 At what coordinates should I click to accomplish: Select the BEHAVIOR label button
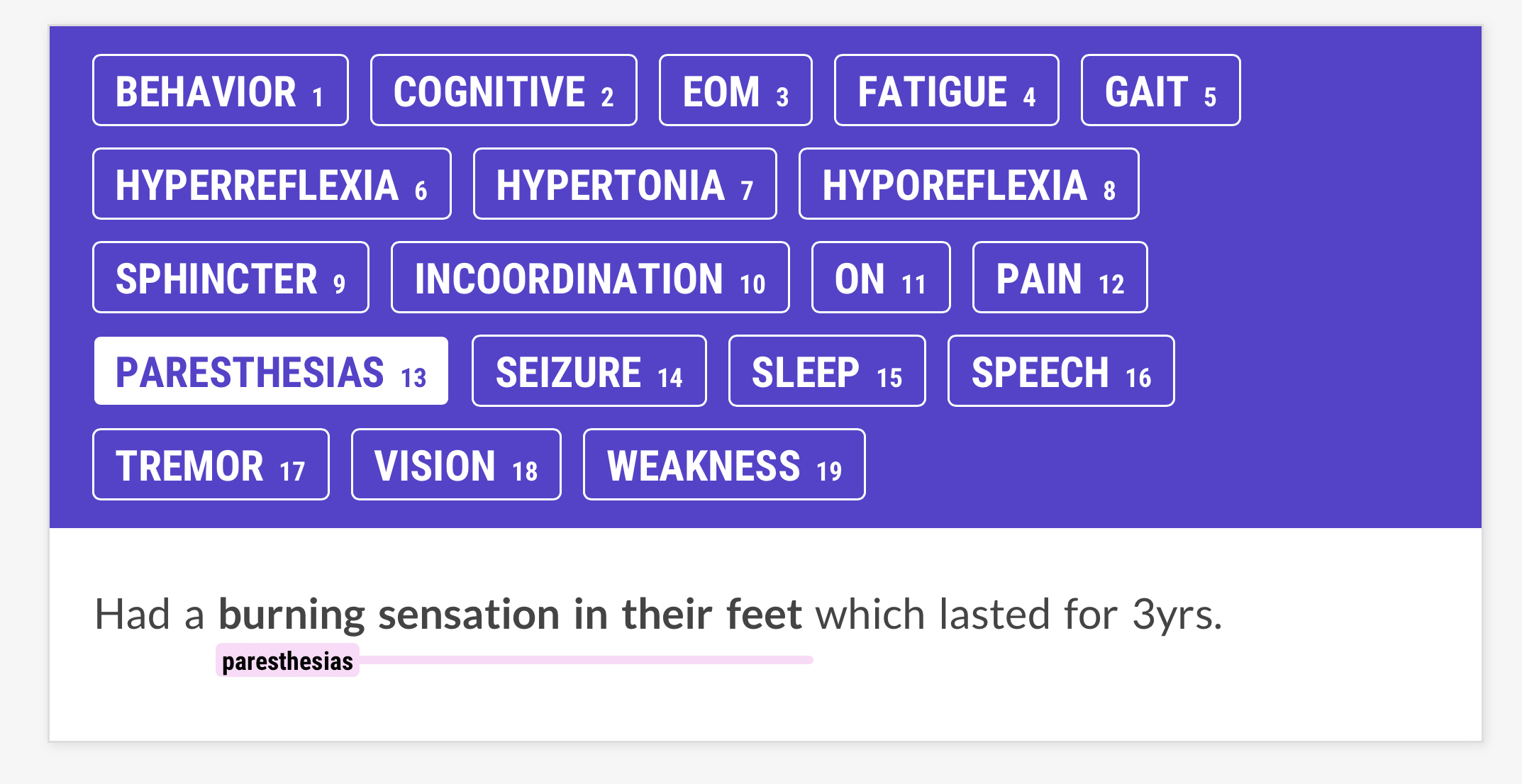click(220, 91)
